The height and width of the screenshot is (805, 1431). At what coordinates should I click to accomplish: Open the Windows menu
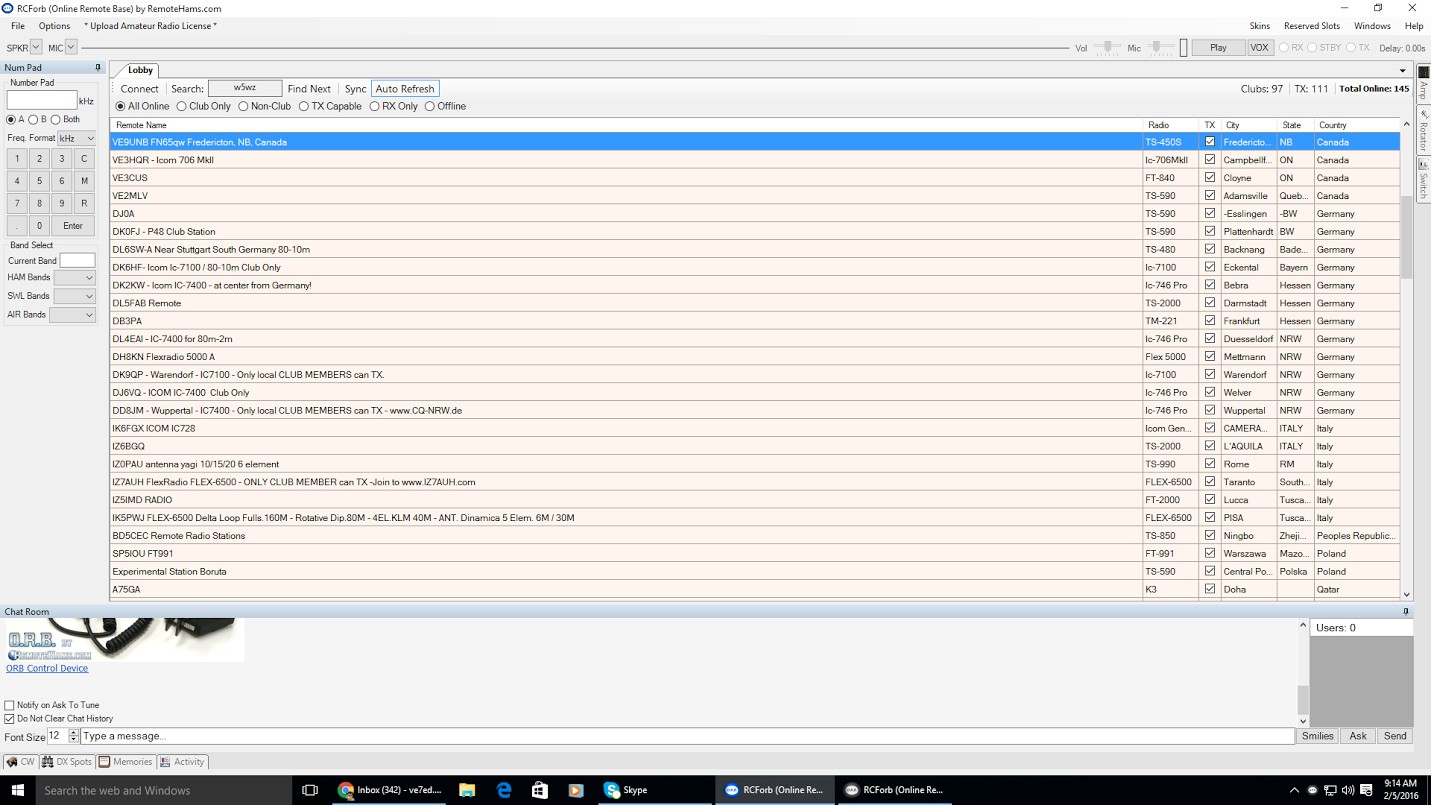tap(1372, 26)
